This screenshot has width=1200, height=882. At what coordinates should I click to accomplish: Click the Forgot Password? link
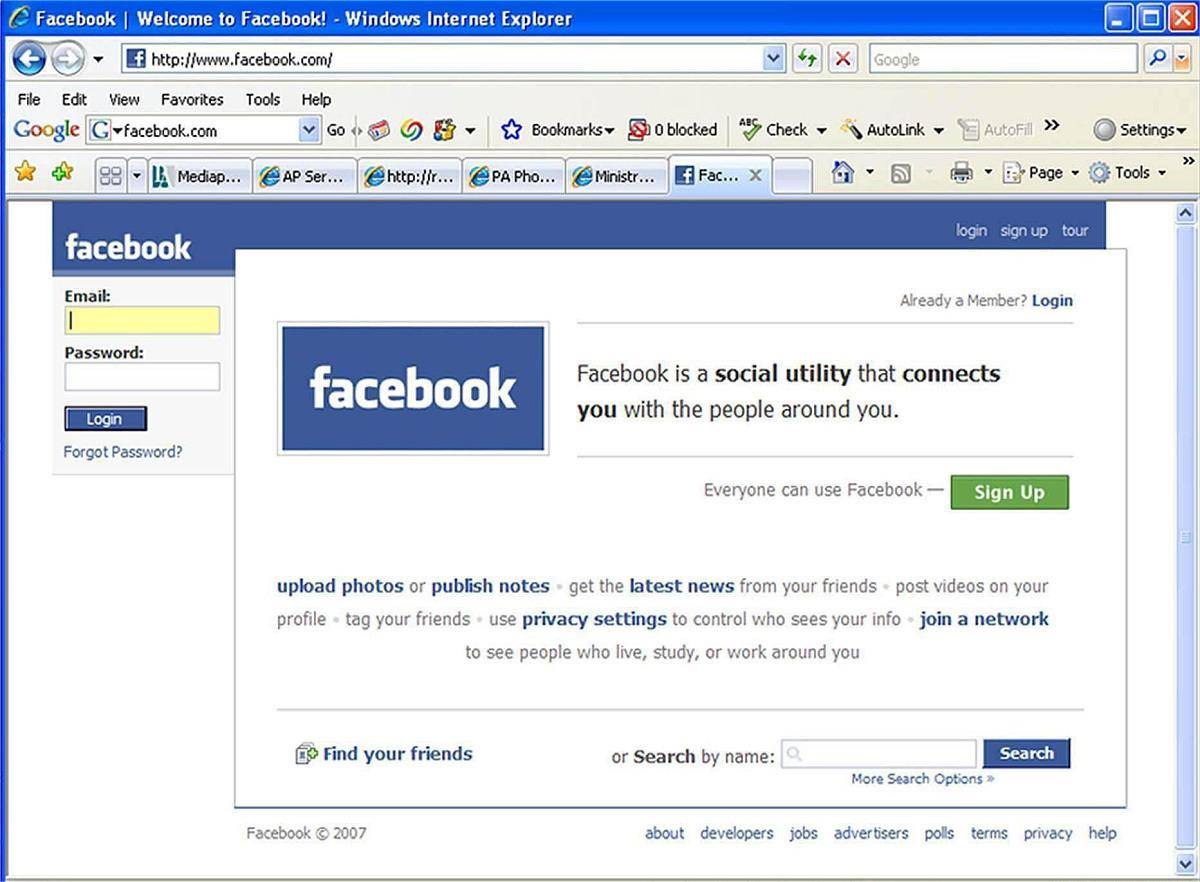click(123, 452)
